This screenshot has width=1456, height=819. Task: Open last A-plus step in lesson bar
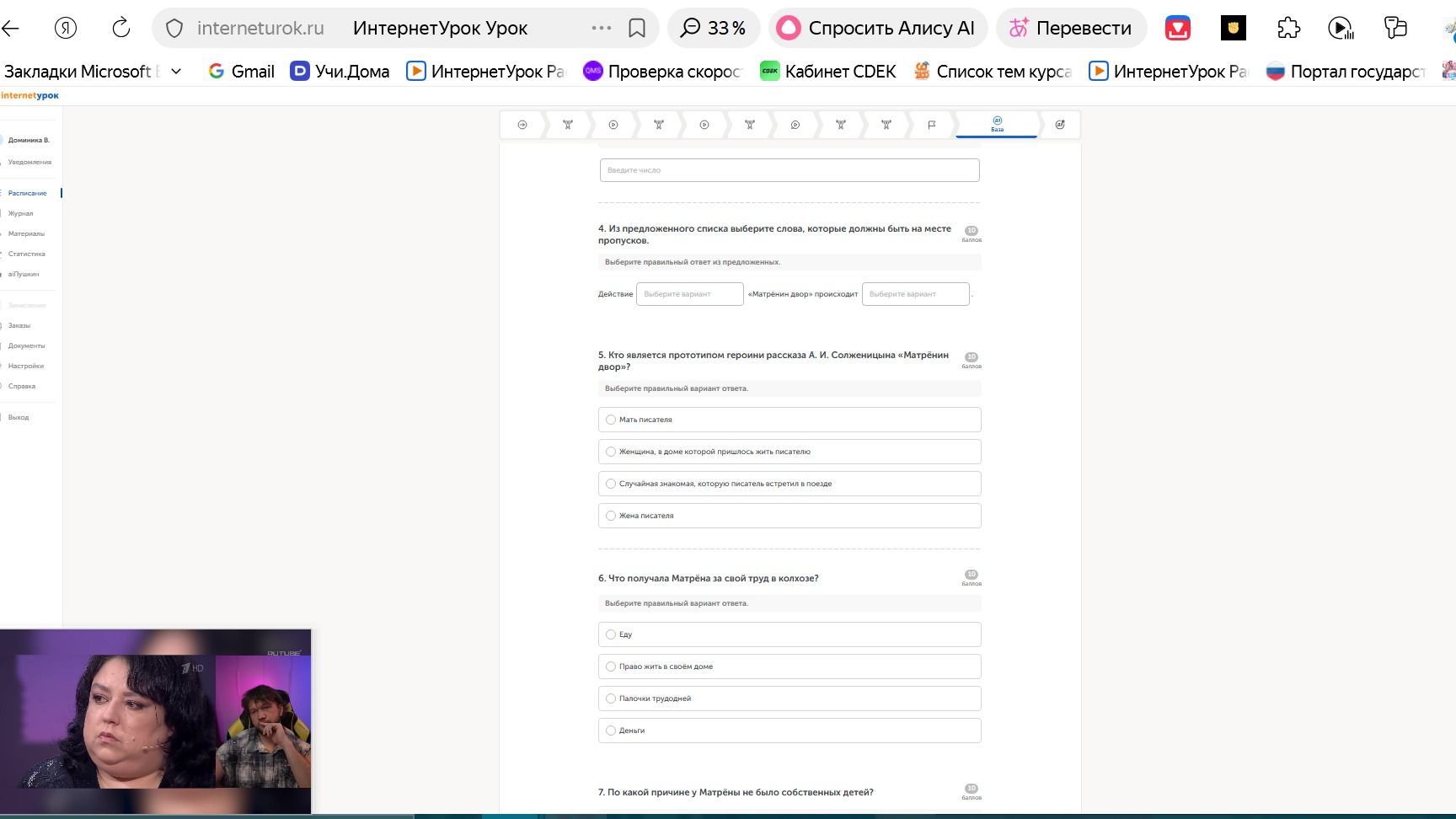click(x=1060, y=125)
